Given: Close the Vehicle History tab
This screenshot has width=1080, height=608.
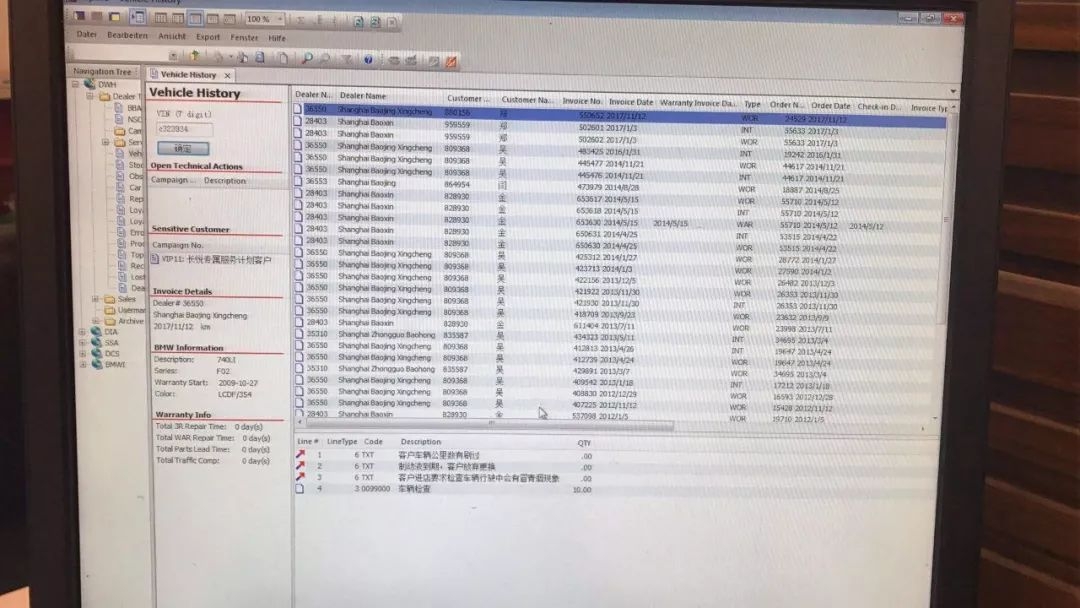Looking at the screenshot, I should click(x=227, y=75).
